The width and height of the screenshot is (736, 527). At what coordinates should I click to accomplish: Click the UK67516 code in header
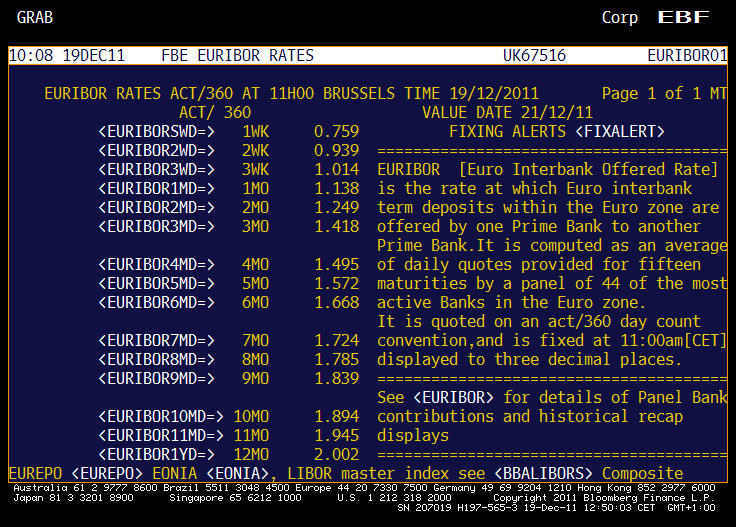tap(535, 56)
